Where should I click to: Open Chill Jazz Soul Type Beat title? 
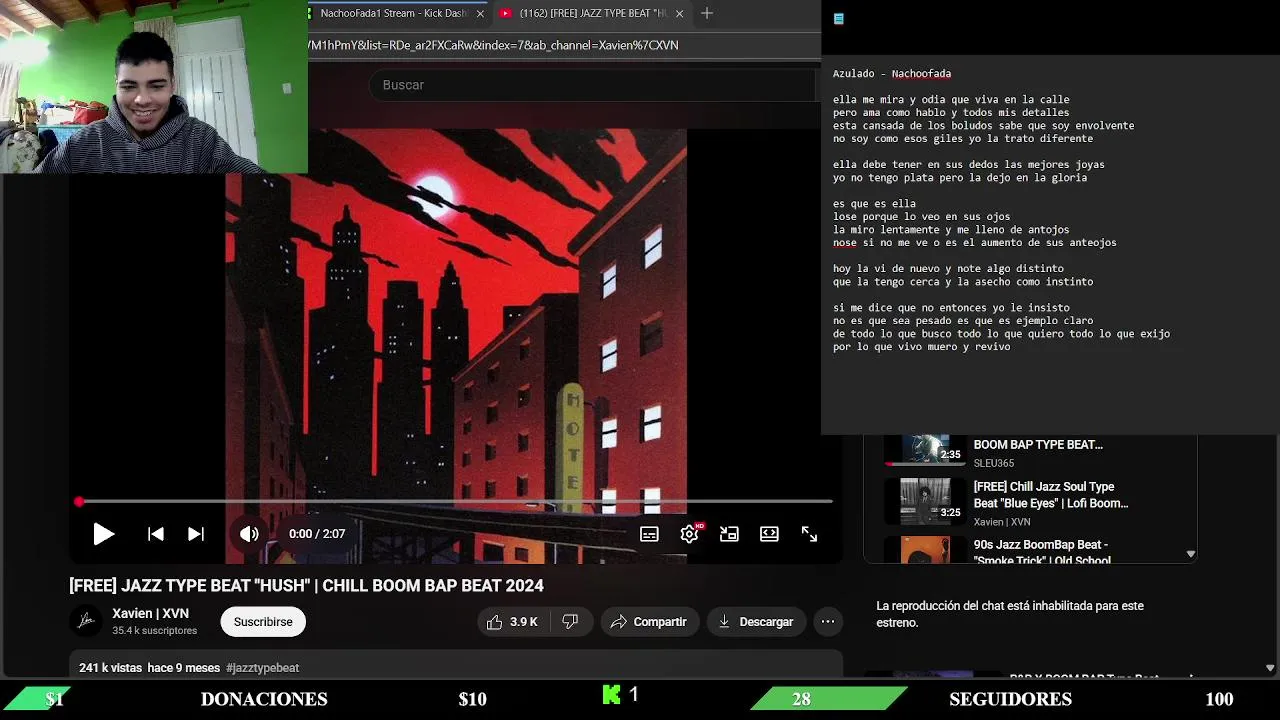[x=1051, y=495]
